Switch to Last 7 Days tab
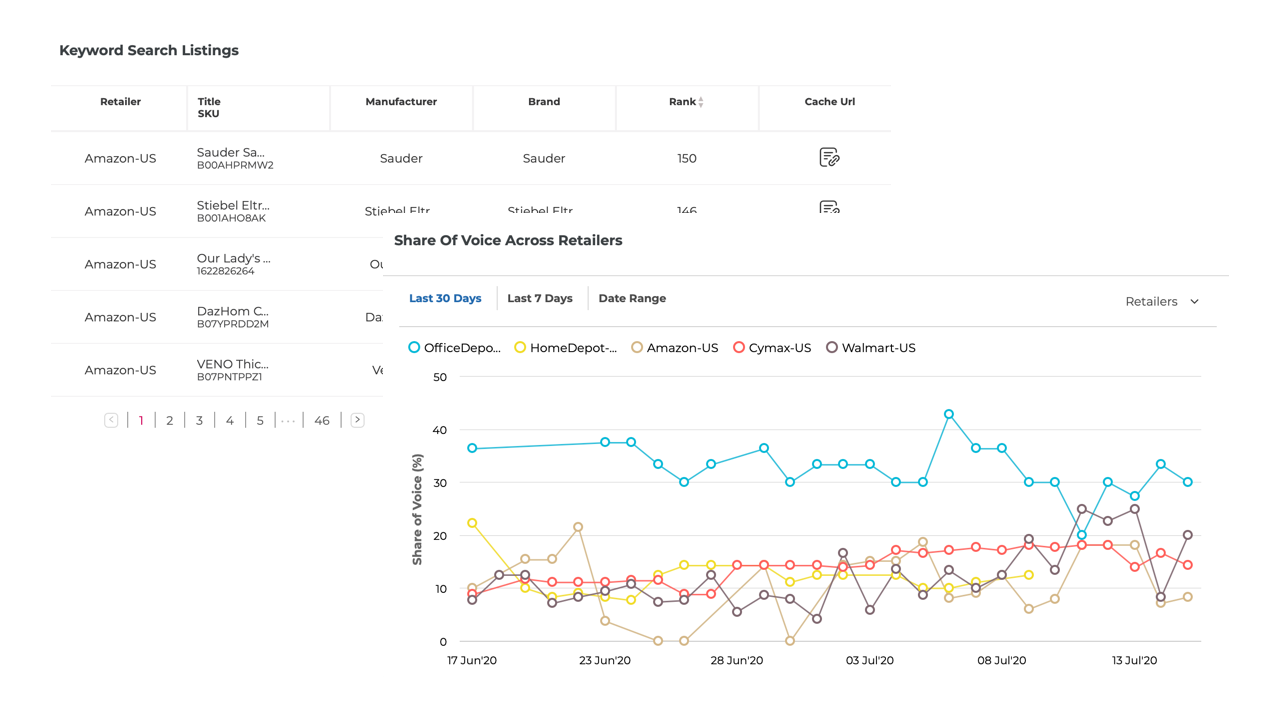 click(540, 298)
